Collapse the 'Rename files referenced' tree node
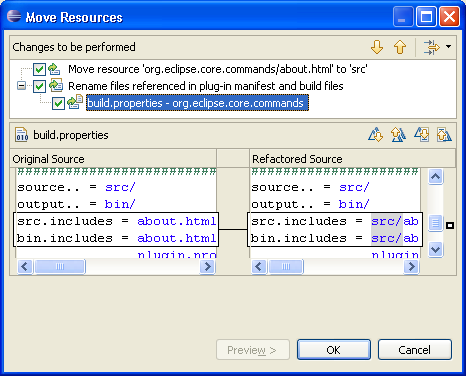Screen dimensions: 466x376 pos(21,86)
